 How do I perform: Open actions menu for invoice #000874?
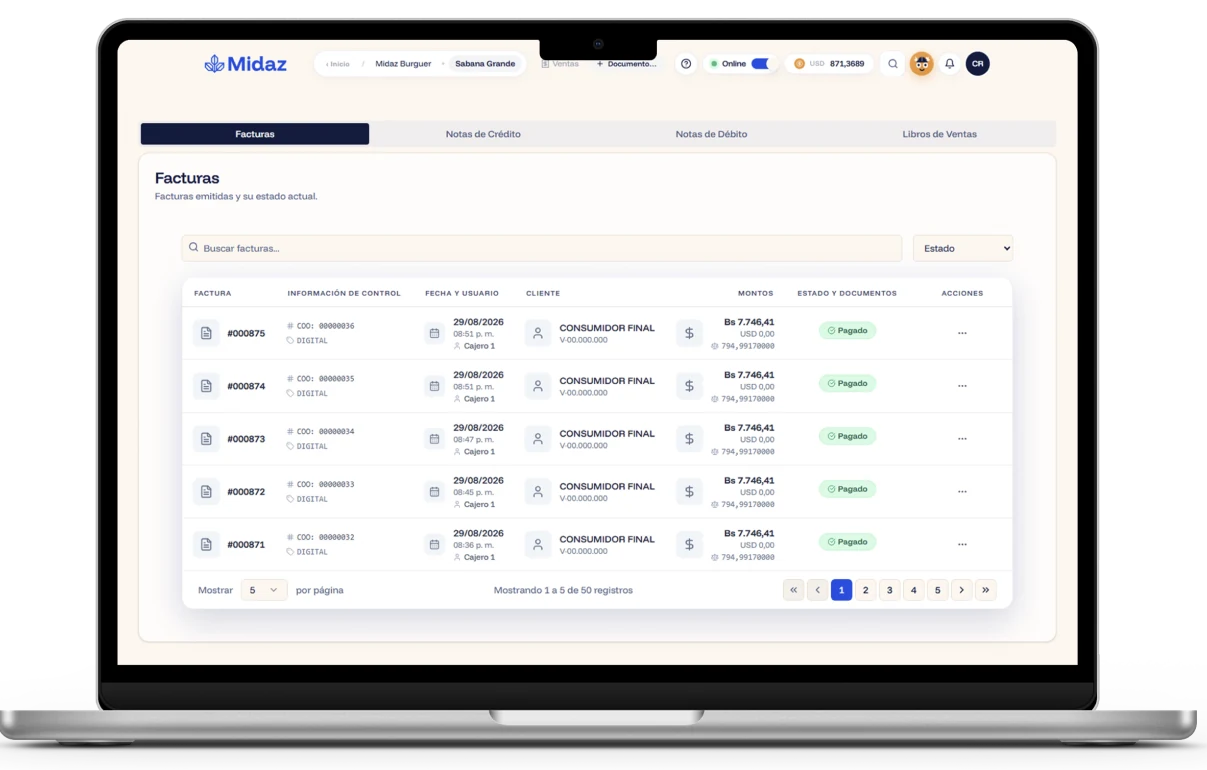(962, 386)
